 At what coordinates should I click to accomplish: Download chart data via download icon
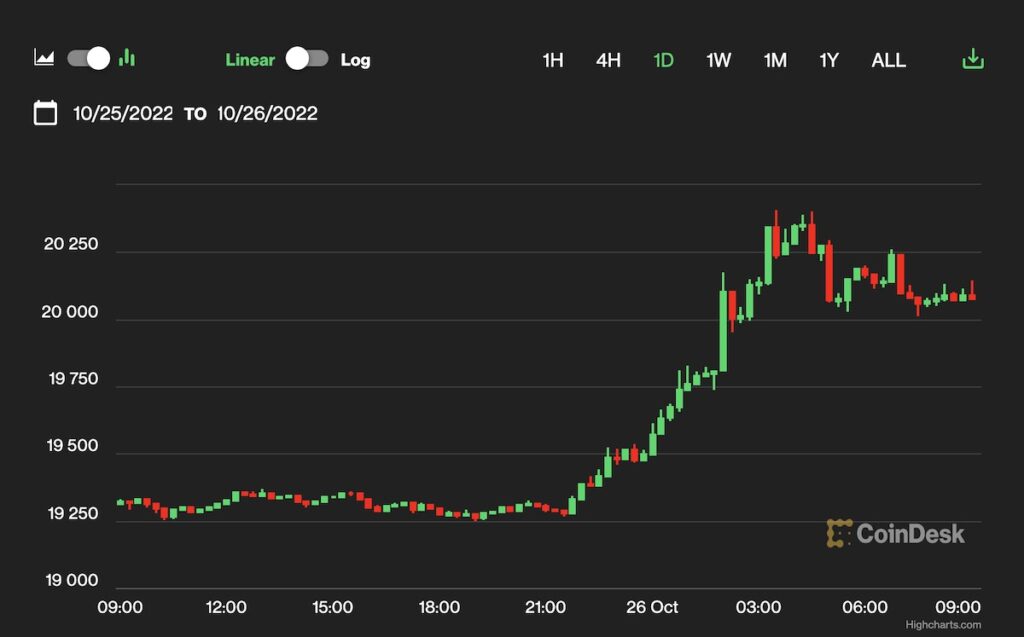(x=973, y=59)
